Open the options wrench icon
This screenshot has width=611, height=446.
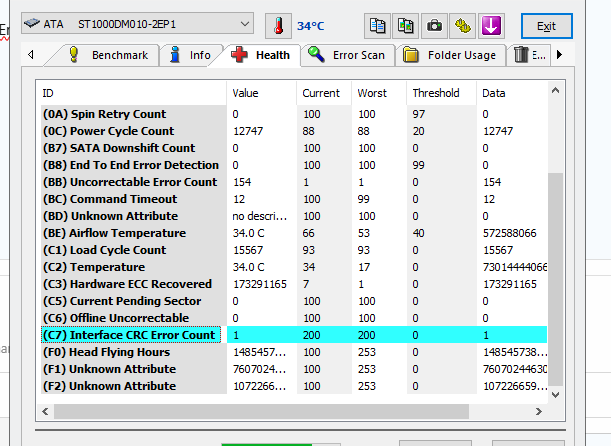coord(463,26)
